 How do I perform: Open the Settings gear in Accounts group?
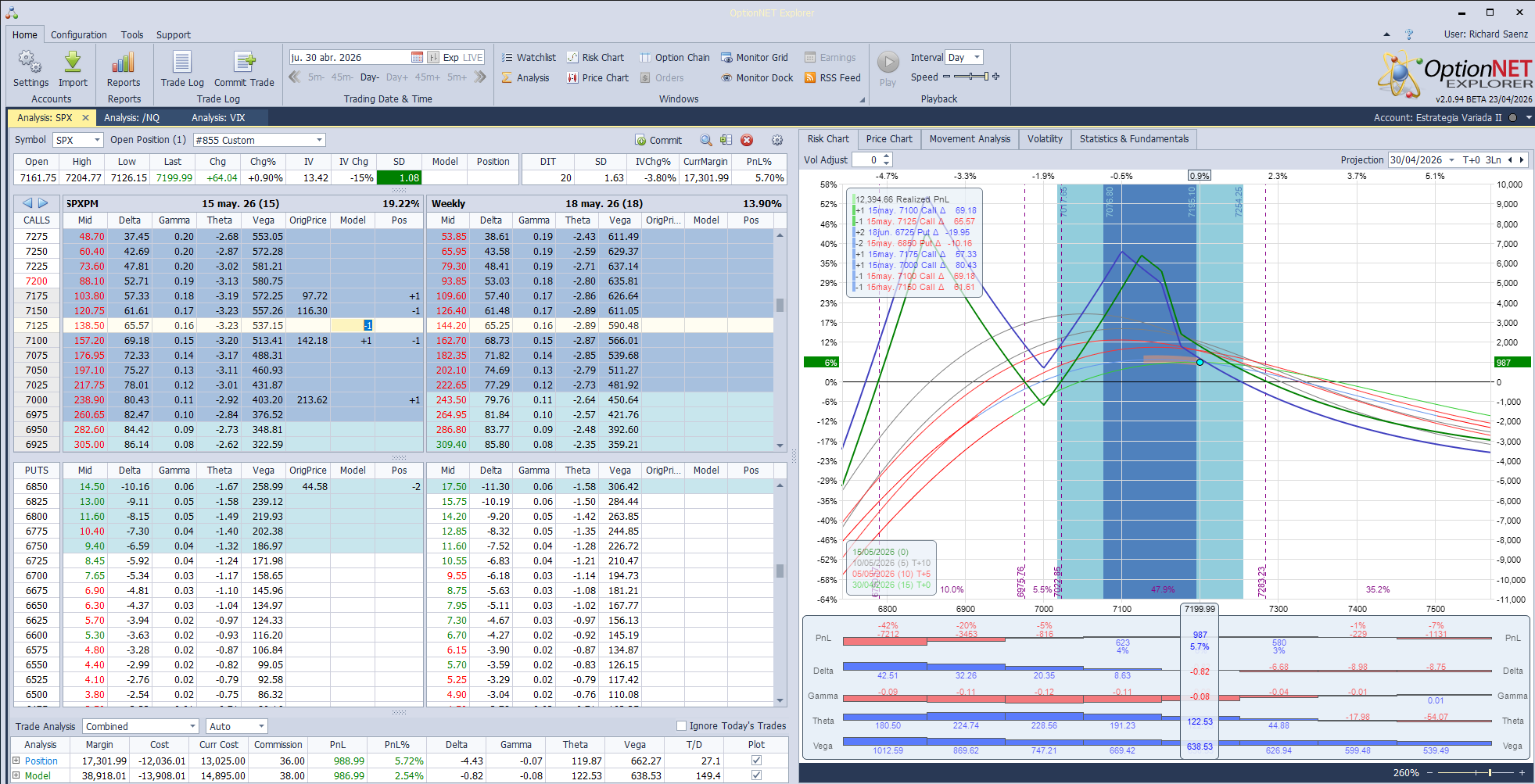pos(30,69)
